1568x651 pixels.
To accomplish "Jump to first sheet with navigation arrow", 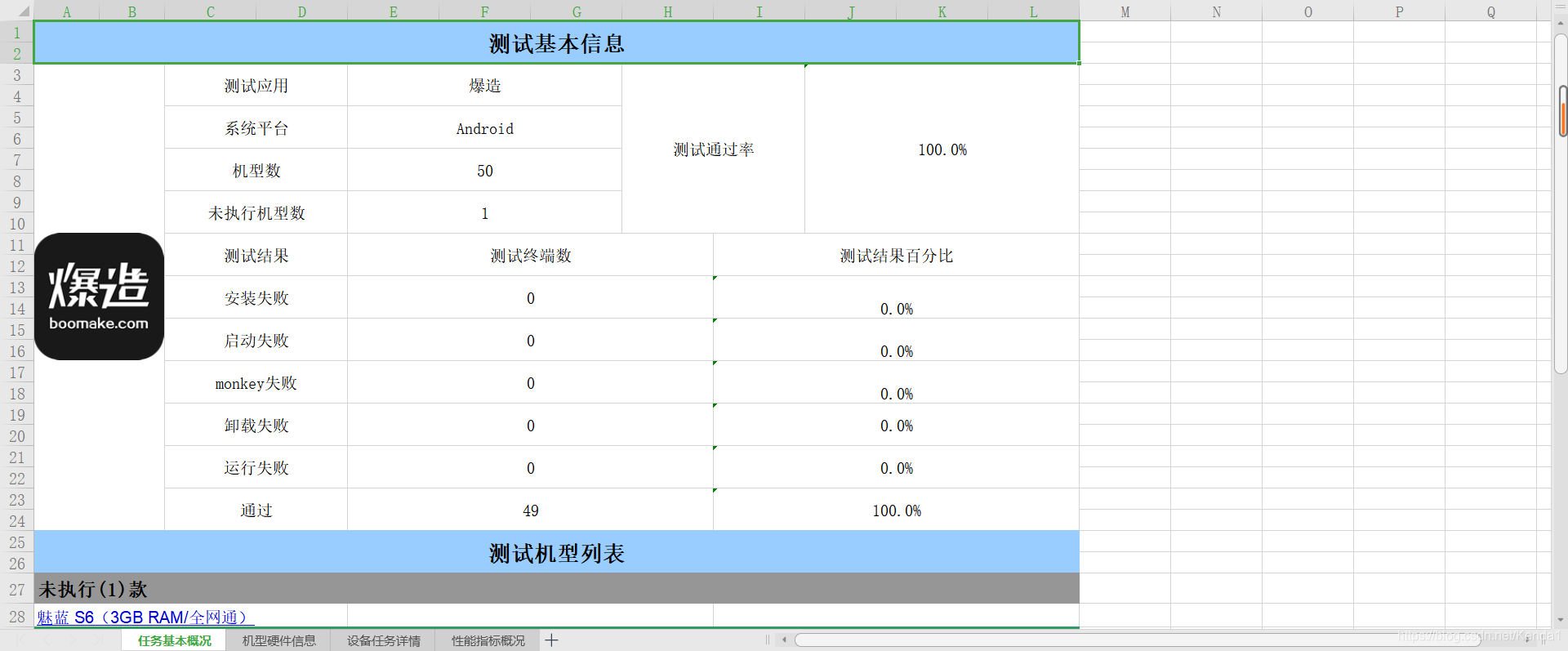I will 20,640.
